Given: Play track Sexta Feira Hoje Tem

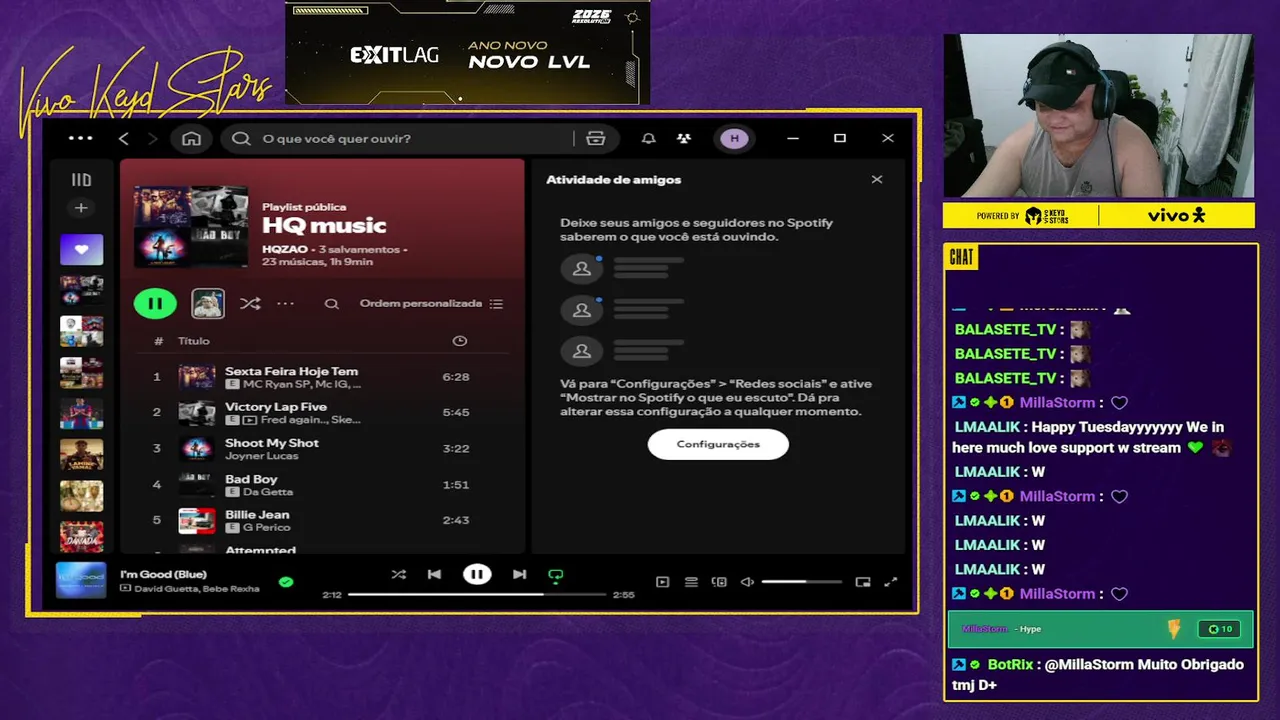Looking at the screenshot, I should coord(291,371).
